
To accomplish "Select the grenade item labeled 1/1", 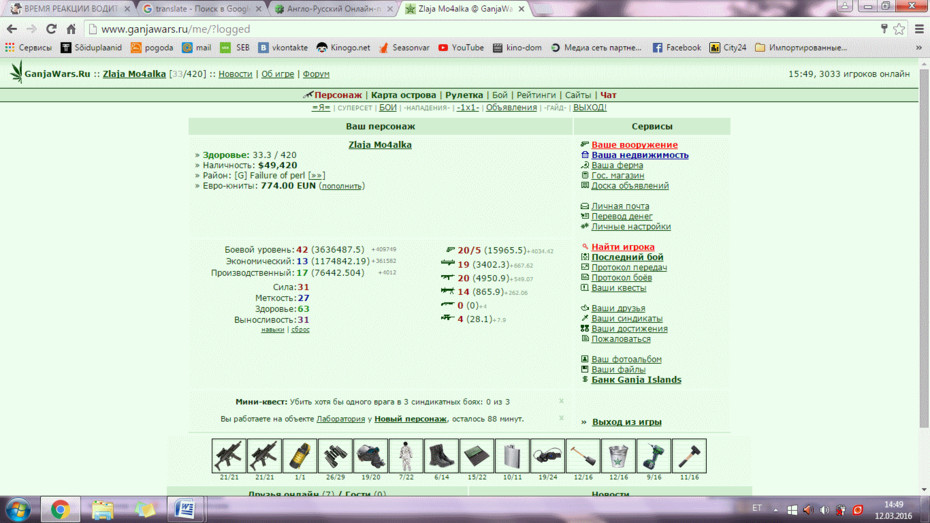I will (300, 455).
